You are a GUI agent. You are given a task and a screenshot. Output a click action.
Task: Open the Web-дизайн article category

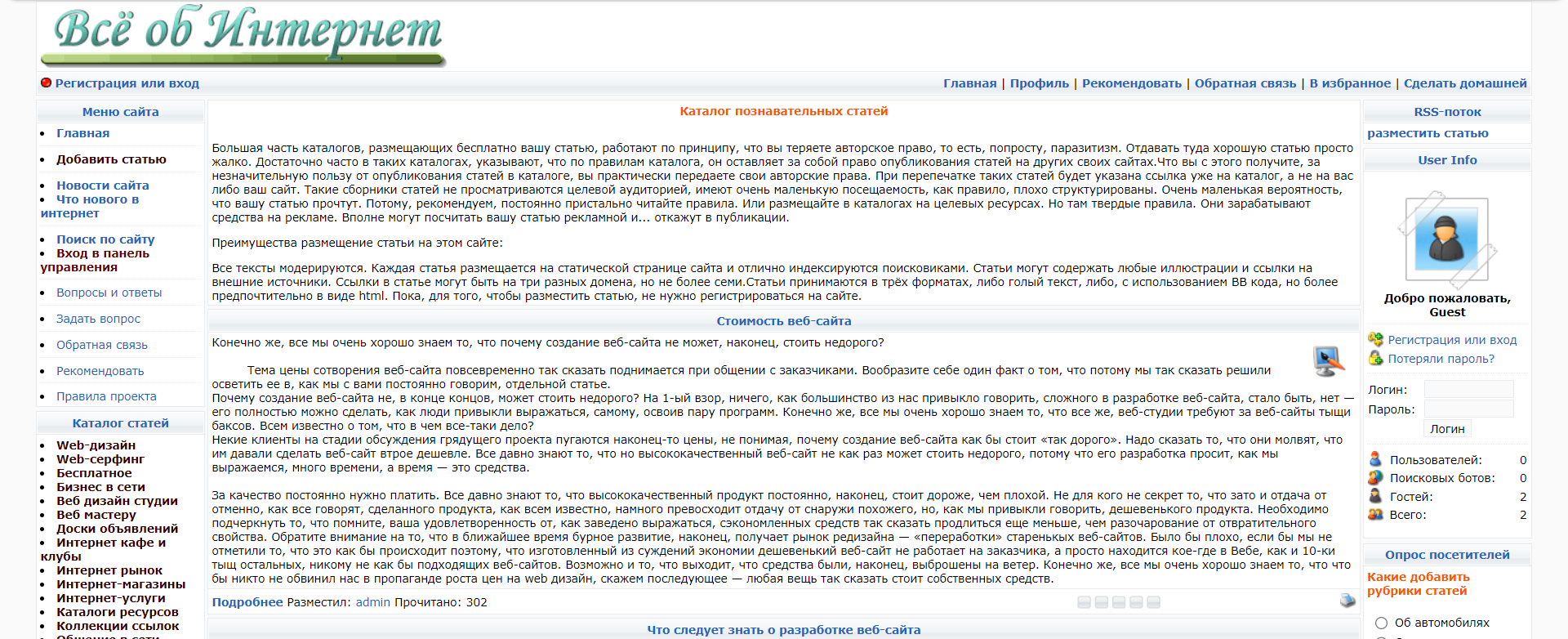click(x=96, y=445)
